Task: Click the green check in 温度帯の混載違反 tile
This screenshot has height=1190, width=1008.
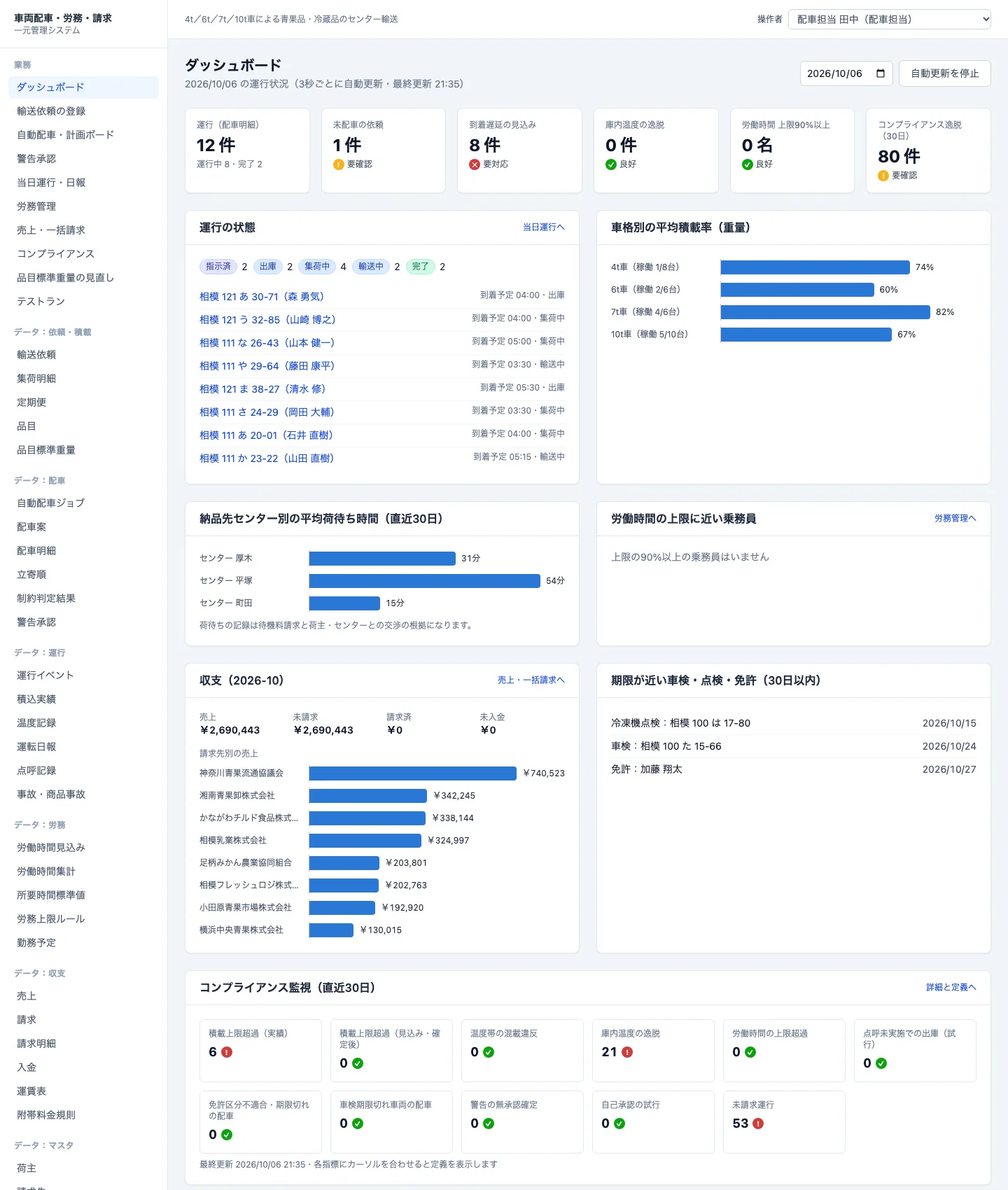Action: click(489, 1052)
